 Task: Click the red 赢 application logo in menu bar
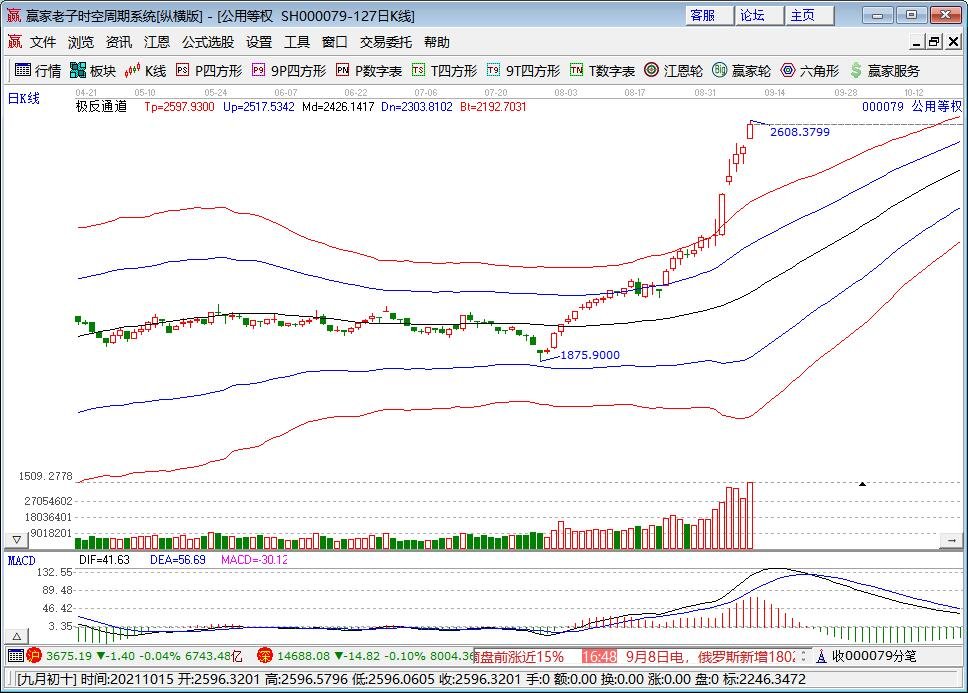tap(15, 42)
